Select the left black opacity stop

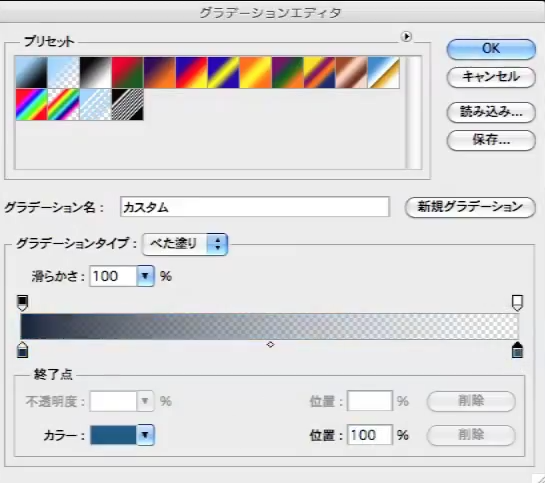(x=22, y=303)
